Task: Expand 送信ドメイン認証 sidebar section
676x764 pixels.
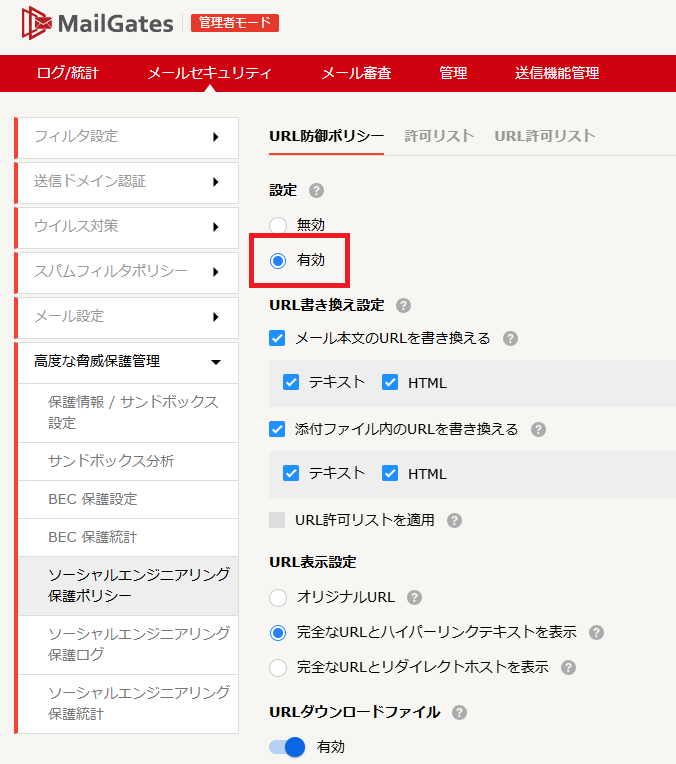Action: (128, 183)
